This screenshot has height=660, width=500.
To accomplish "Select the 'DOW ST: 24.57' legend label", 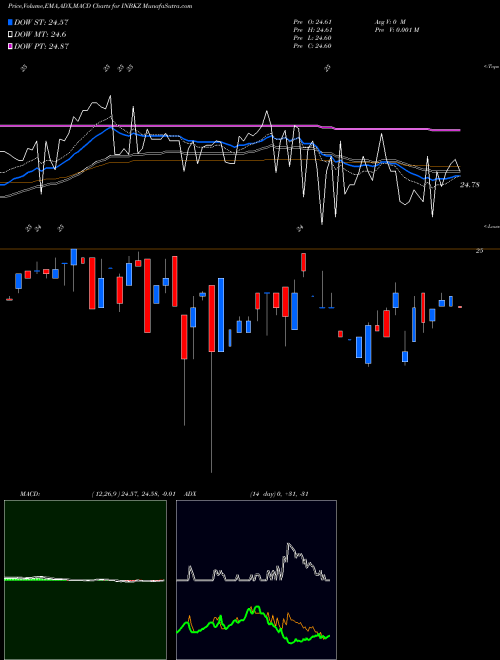I will tap(41, 22).
